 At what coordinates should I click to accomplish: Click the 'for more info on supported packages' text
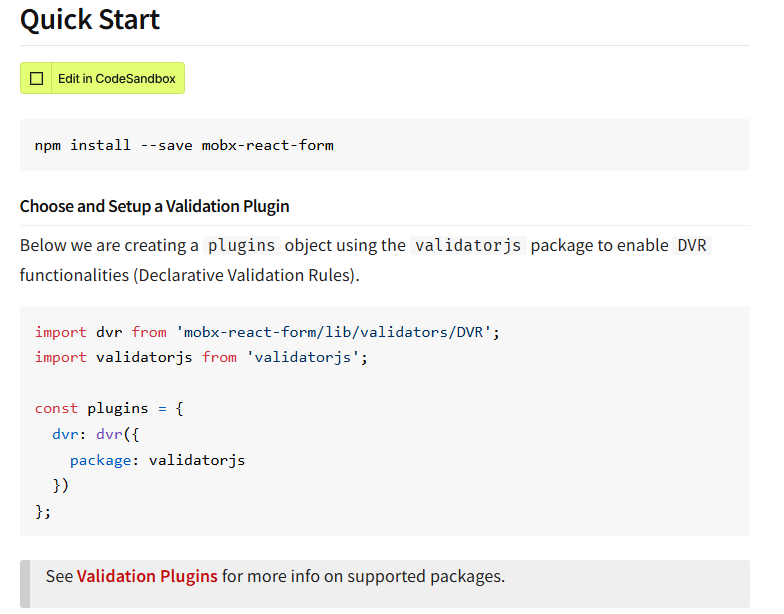[x=364, y=576]
